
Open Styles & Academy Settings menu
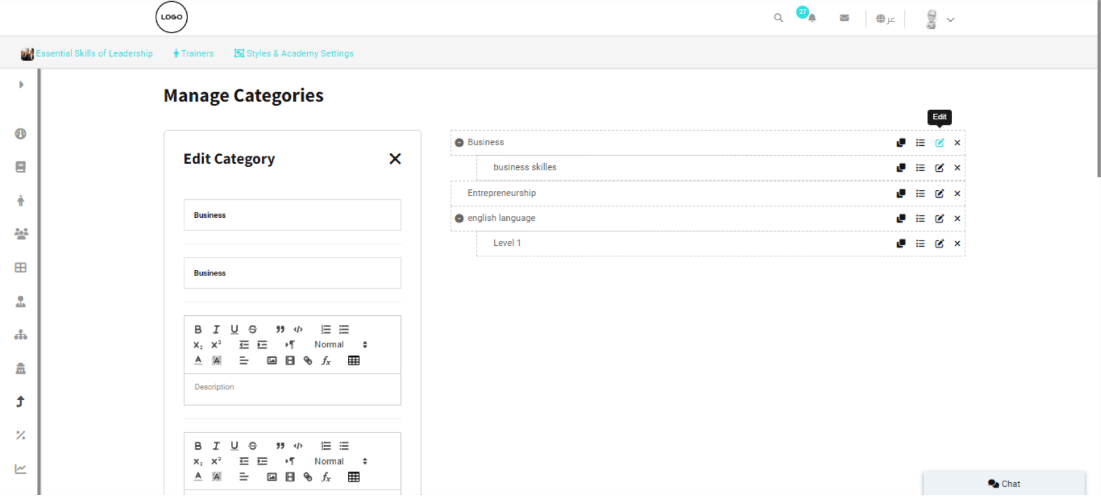tap(294, 53)
